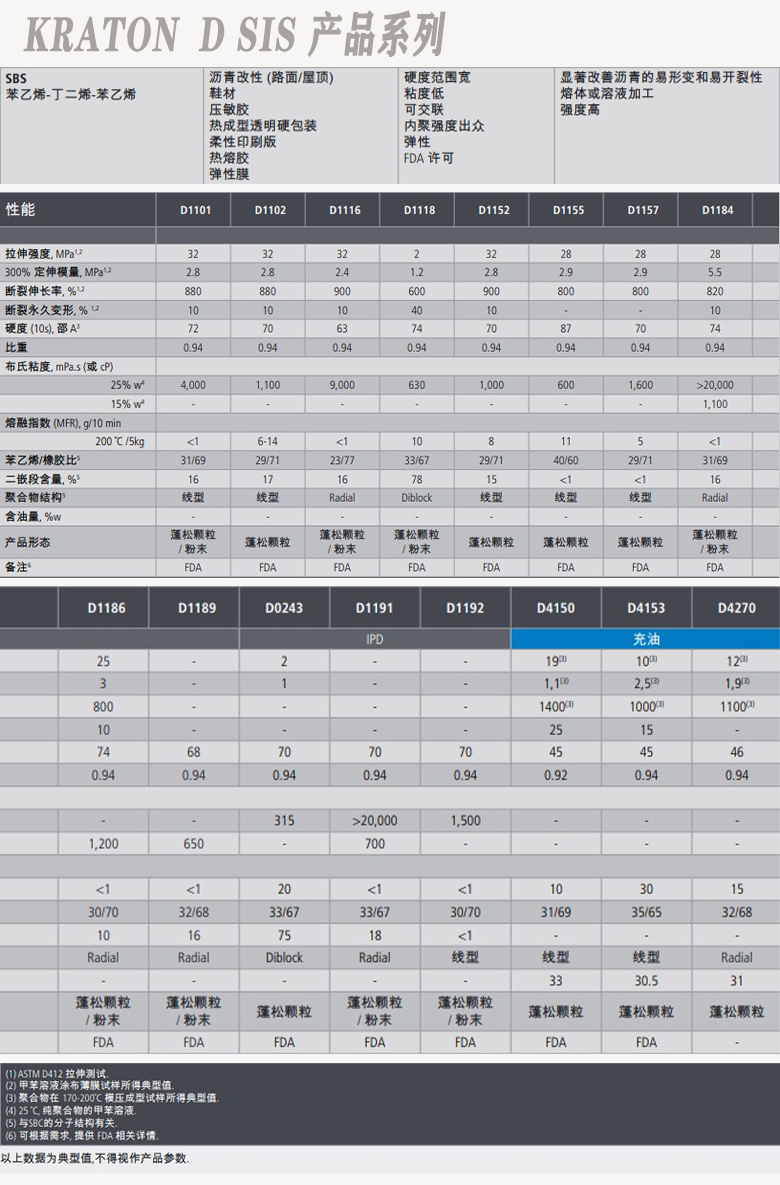
Task: Click the 熔融指数 (MFR) row label
Action: pos(63,422)
